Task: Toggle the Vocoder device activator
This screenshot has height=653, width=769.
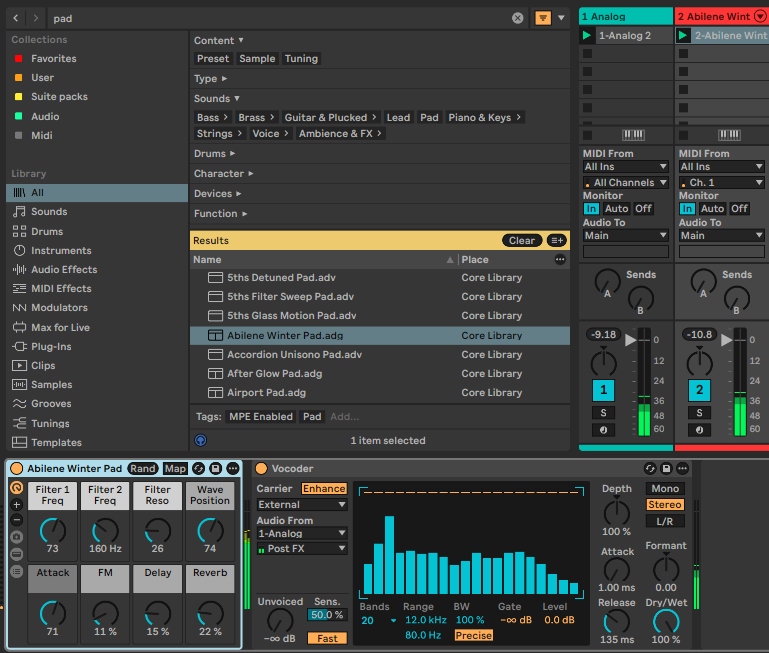Action: 261,469
